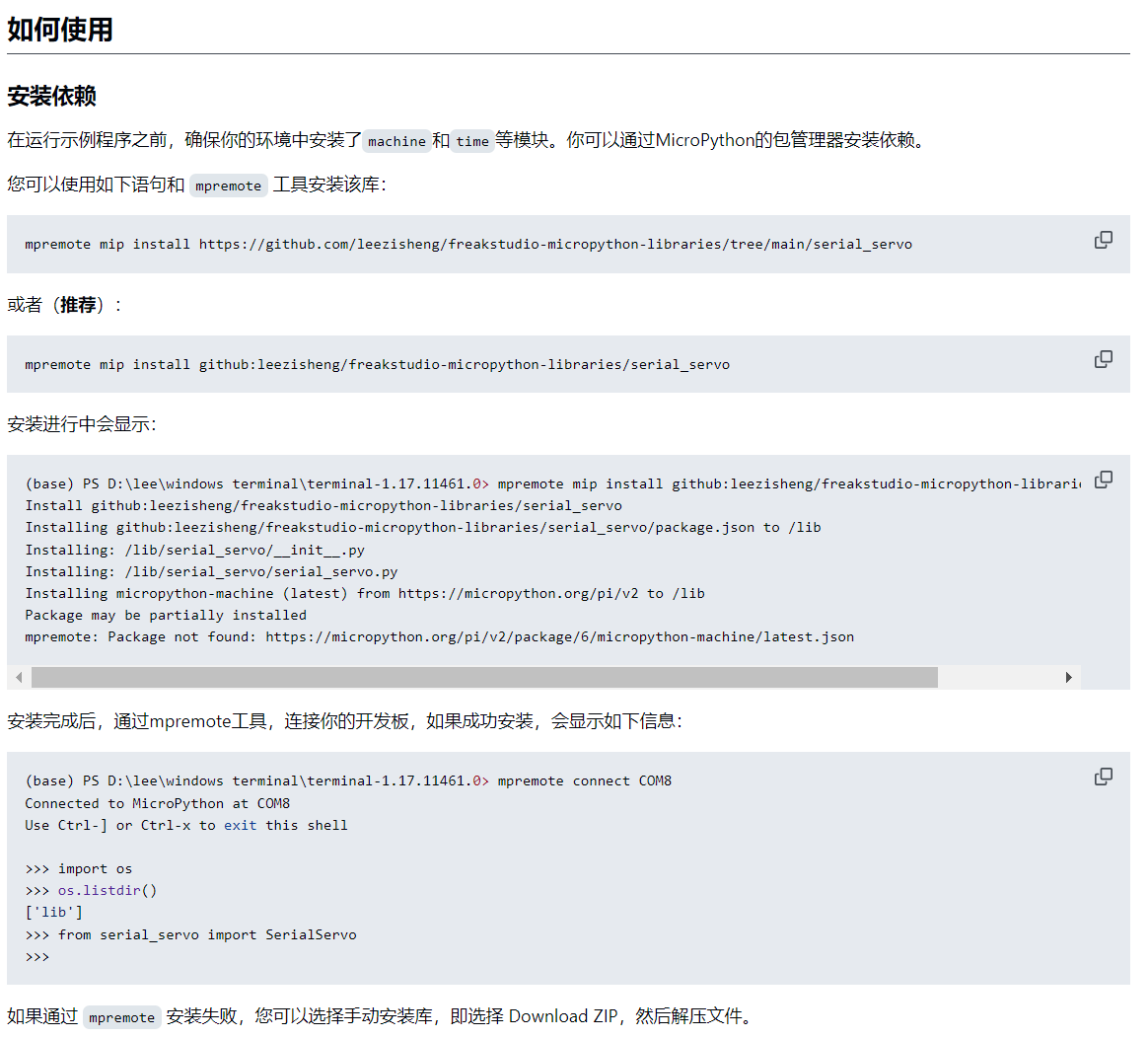The height and width of the screenshot is (1039, 1148).
Task: Click line 'Connected to MicroPython at COM8'
Action: coord(158,804)
